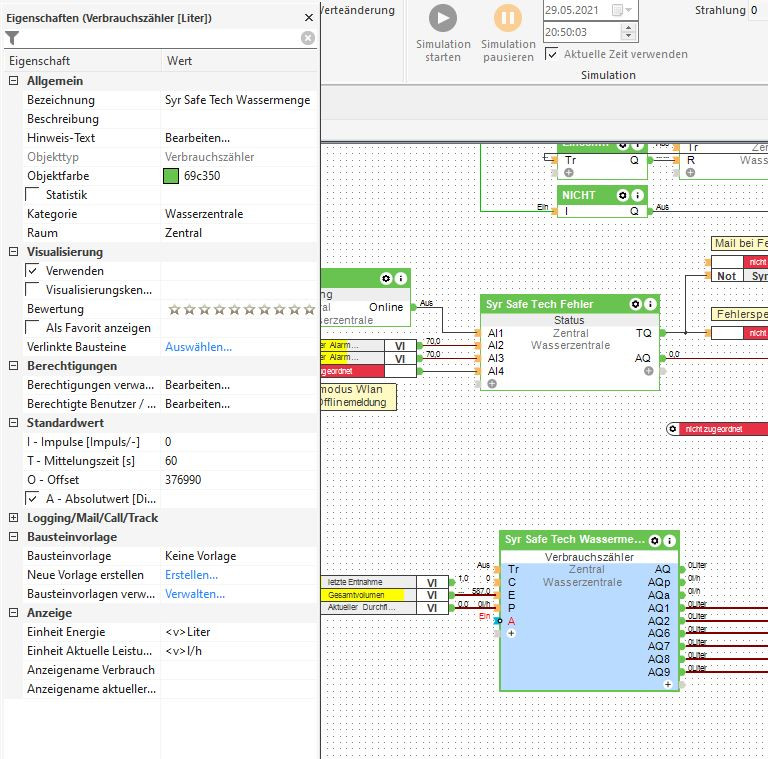Collapse the Allgemein section

tap(14, 81)
